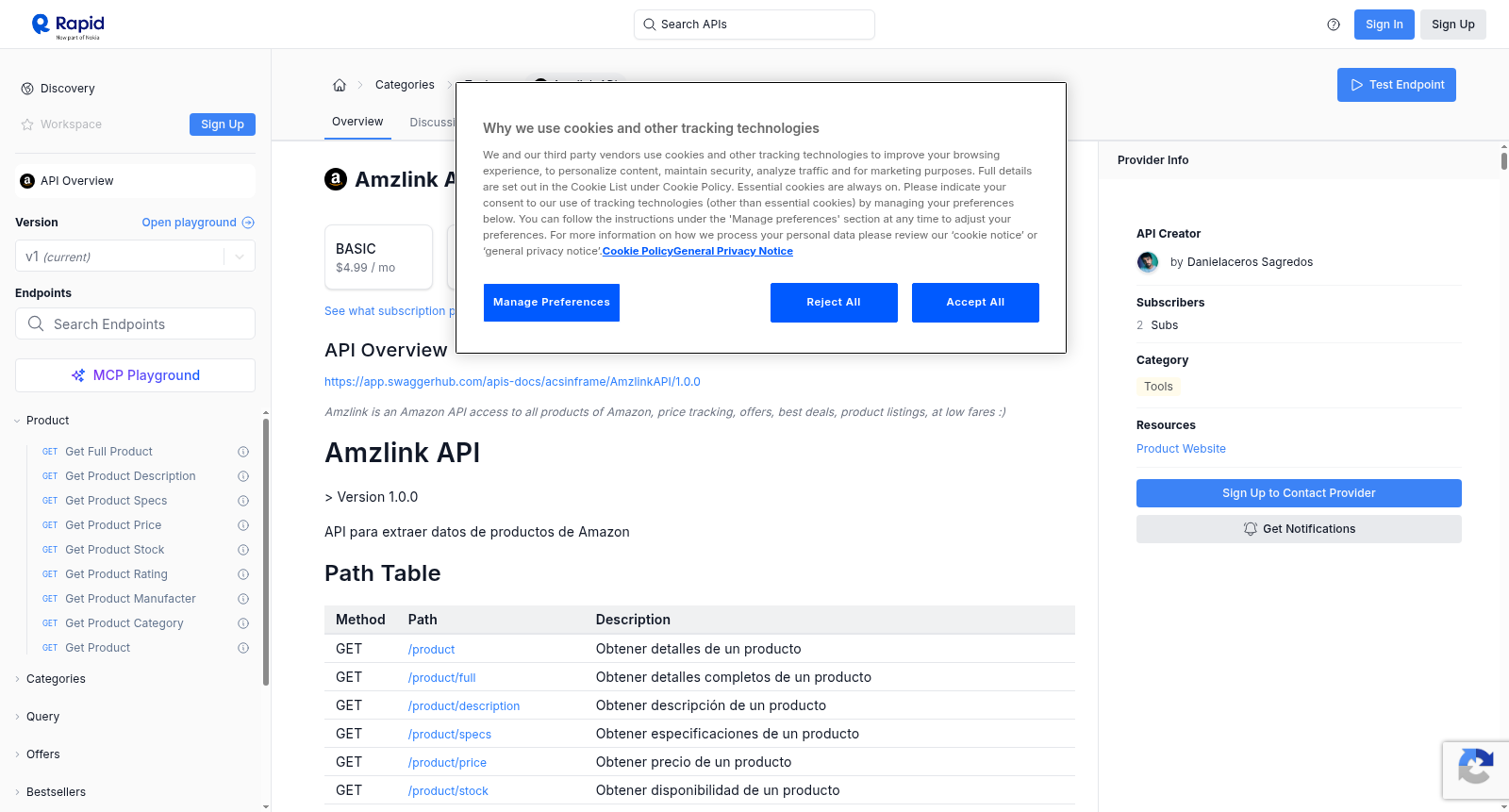The image size is (1509, 812).
Task: Open the Get Product Rating endpoint
Action: point(116,574)
